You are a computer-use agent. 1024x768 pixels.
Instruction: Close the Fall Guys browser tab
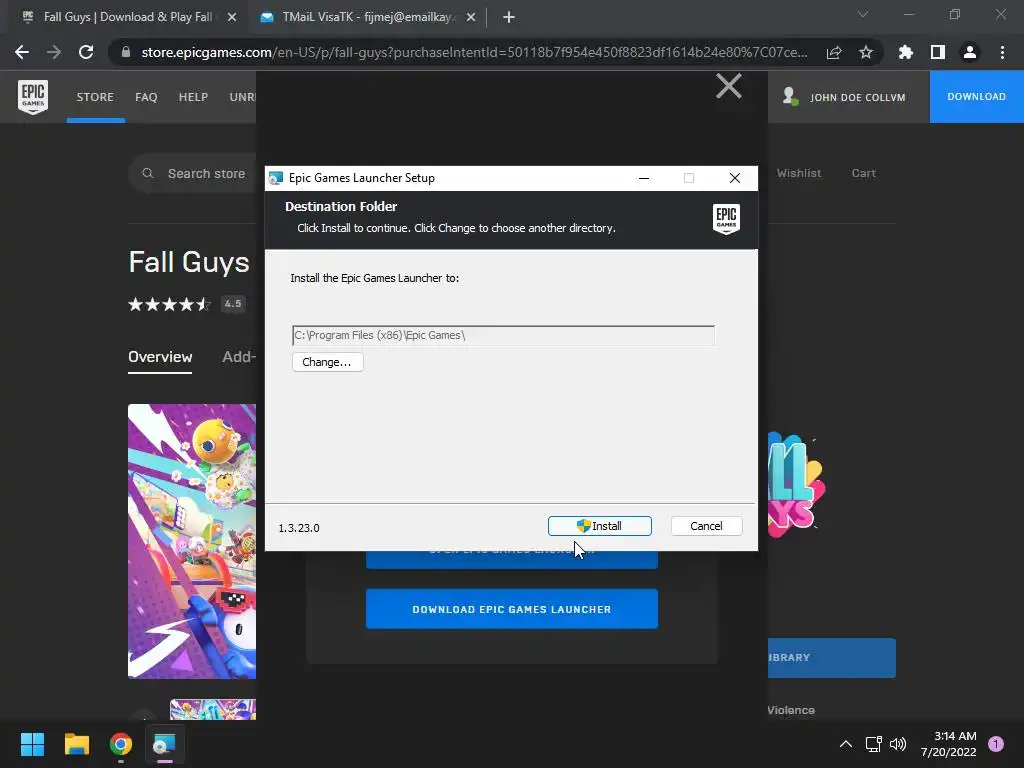click(232, 17)
